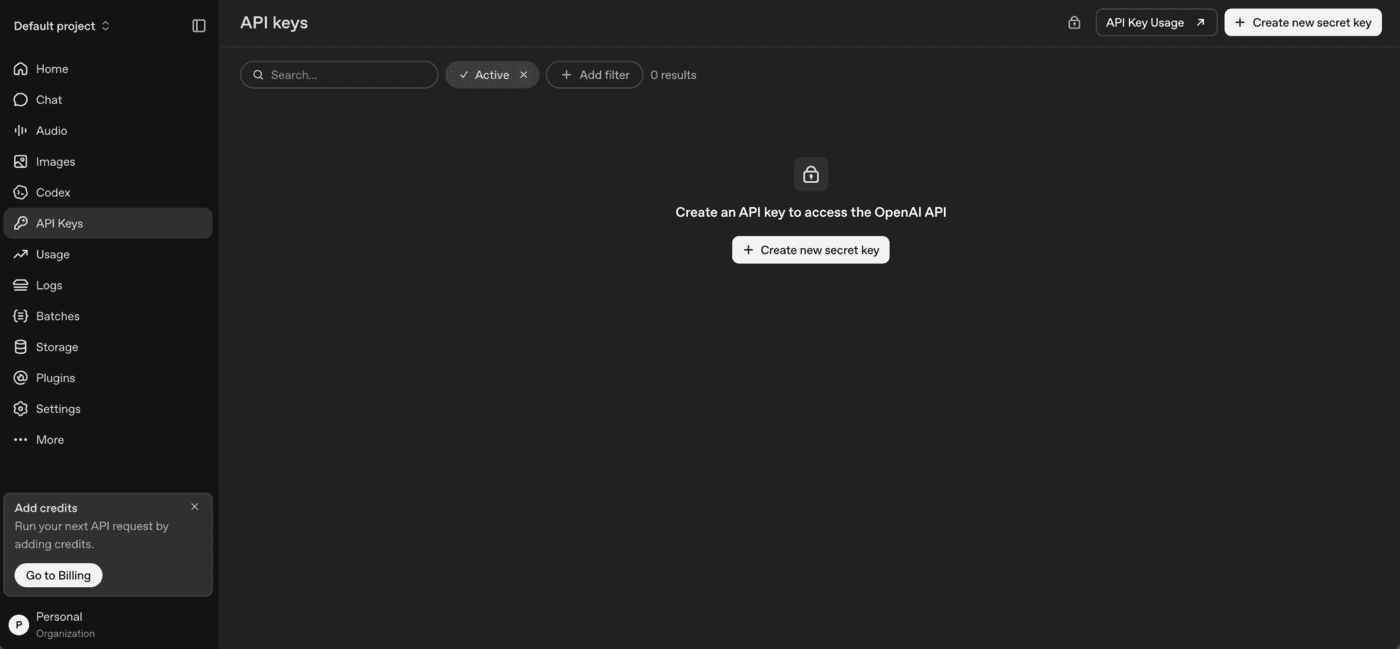Click the Home house icon in sidebar
Viewport: 1400px width, 649px height.
tap(20, 69)
